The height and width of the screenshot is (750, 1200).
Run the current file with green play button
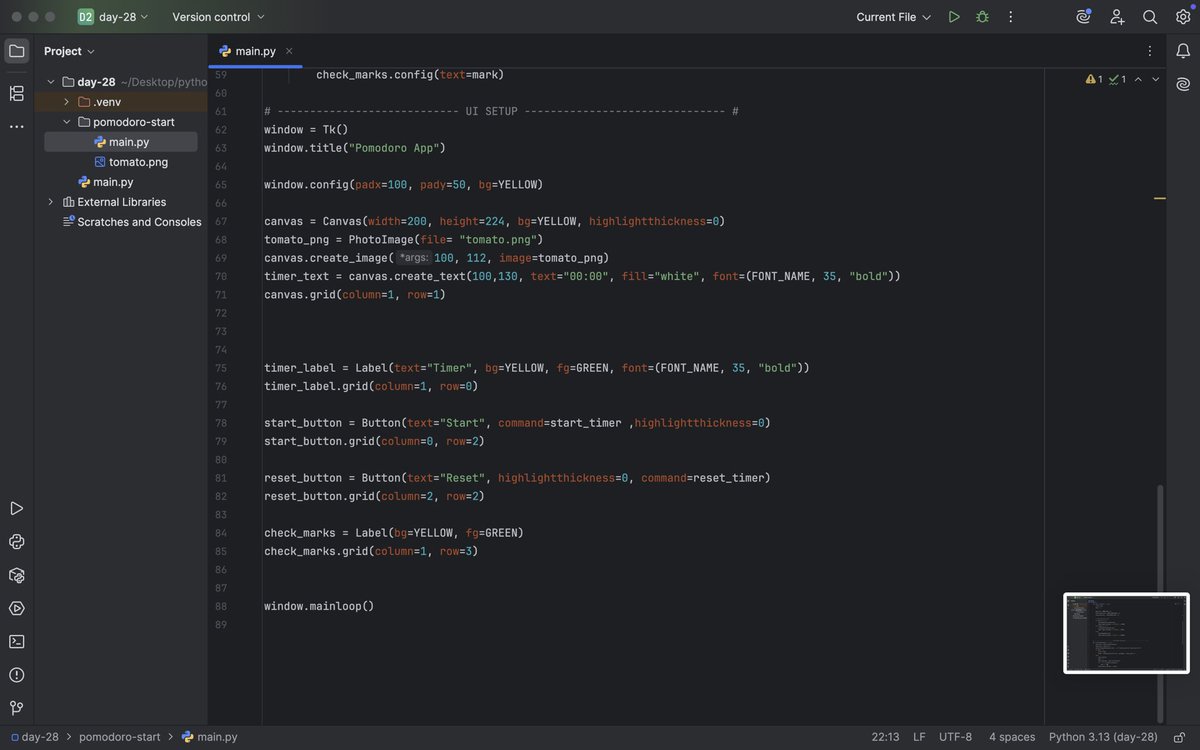[954, 17]
